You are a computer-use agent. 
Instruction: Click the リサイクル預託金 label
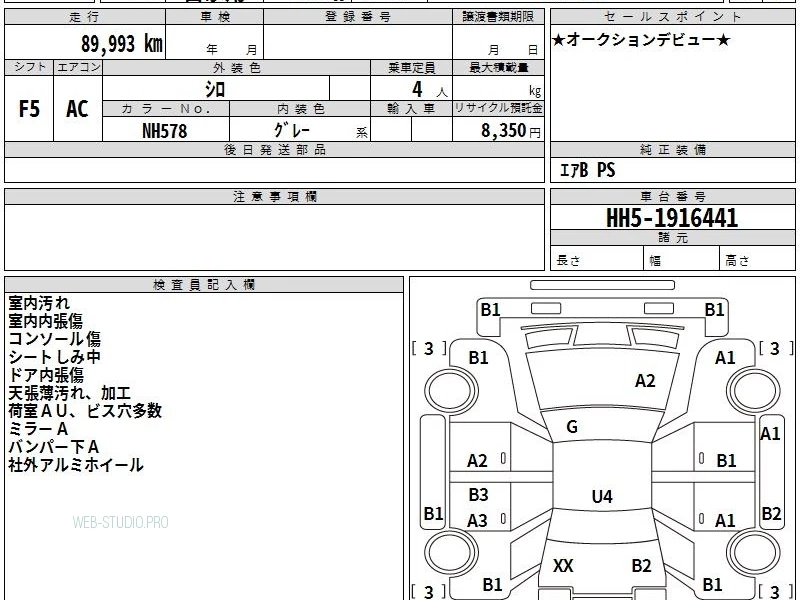[498, 108]
